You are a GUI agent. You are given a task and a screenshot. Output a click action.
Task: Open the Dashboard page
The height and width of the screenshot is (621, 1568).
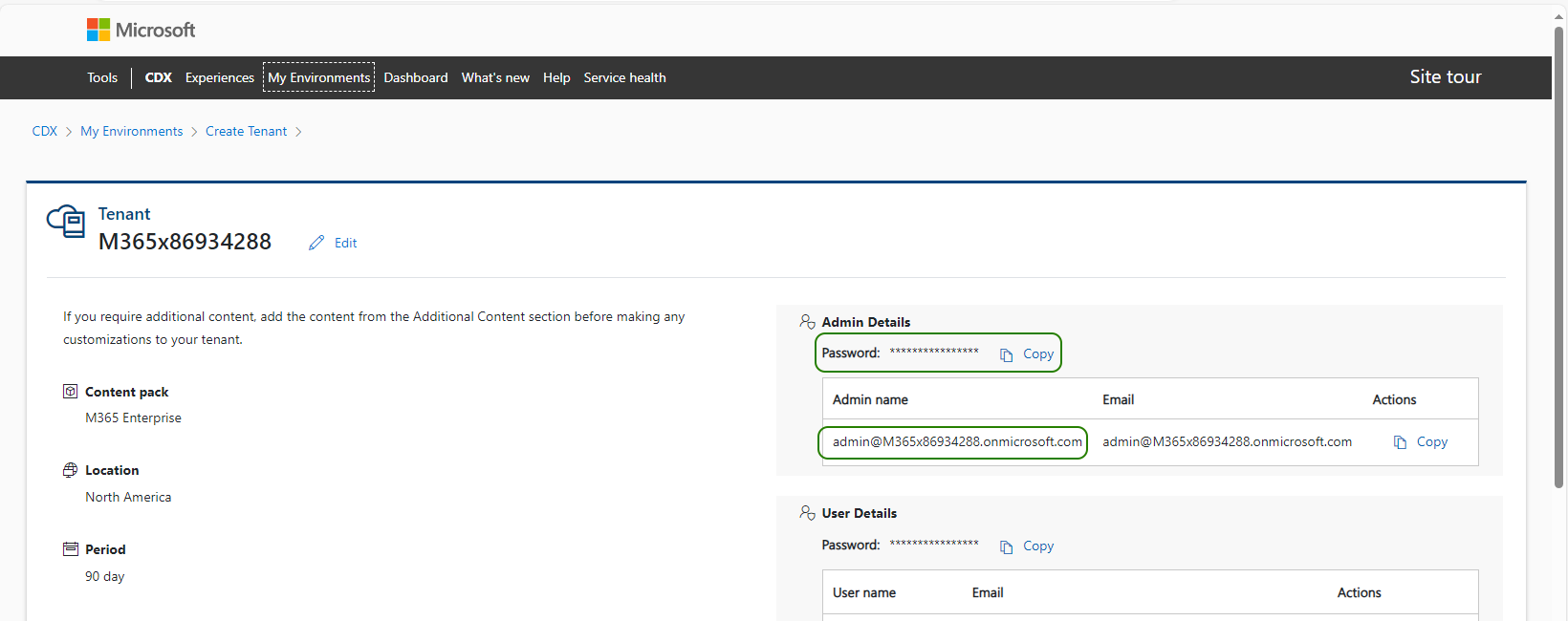pyautogui.click(x=416, y=77)
